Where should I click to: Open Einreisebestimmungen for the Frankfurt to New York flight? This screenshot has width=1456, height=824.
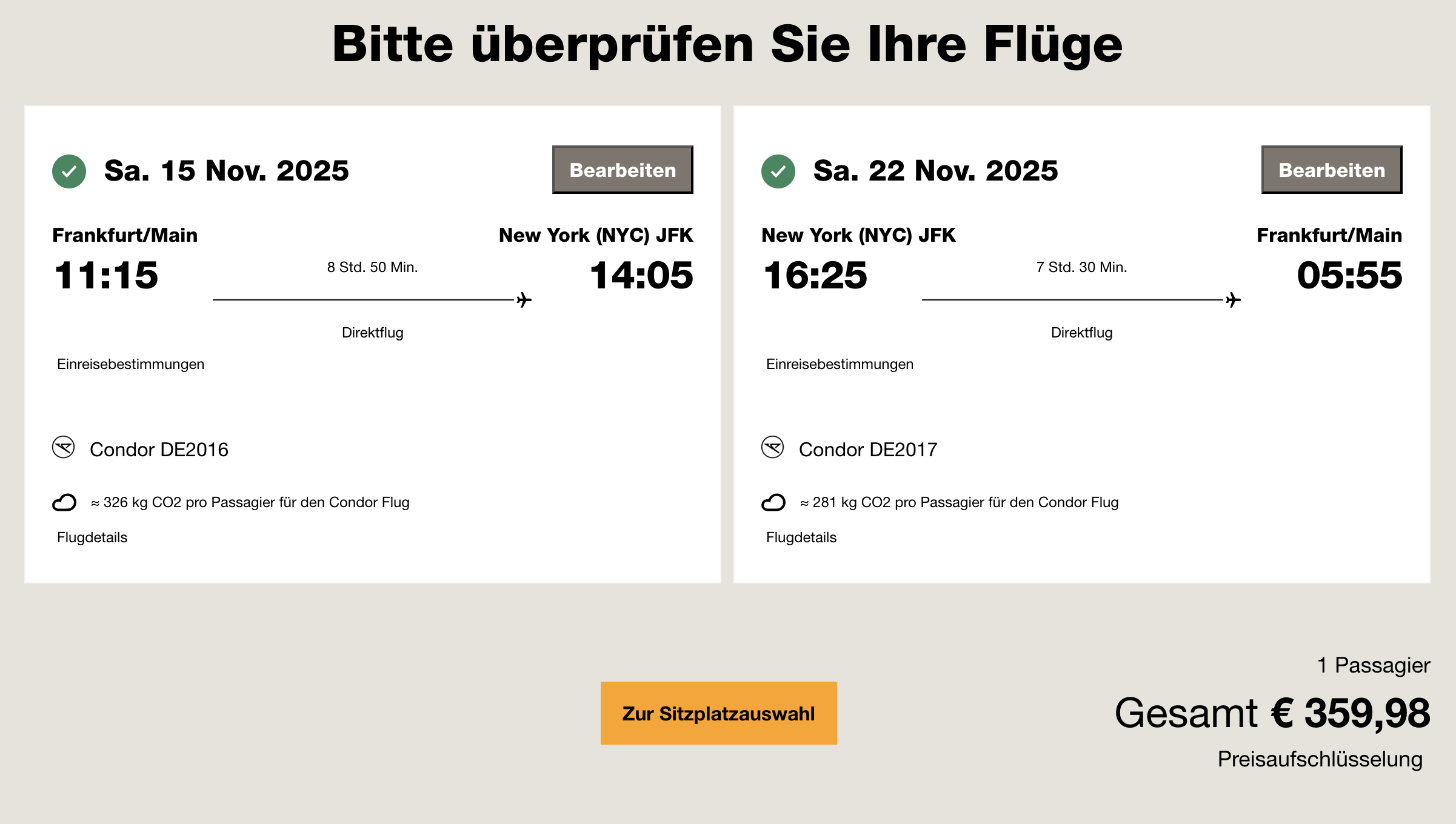pos(130,364)
